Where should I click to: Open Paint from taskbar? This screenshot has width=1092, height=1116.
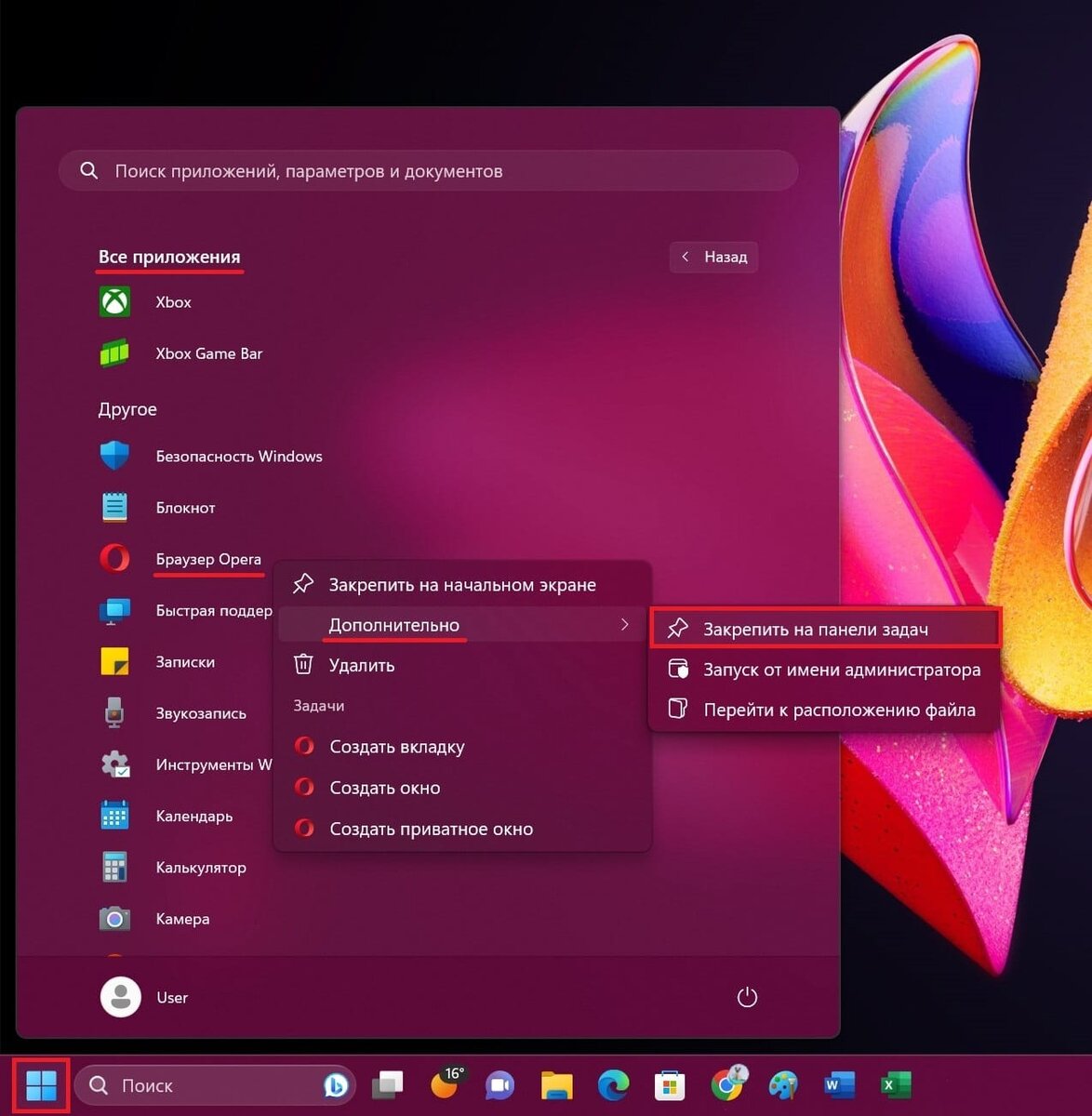click(x=783, y=1084)
